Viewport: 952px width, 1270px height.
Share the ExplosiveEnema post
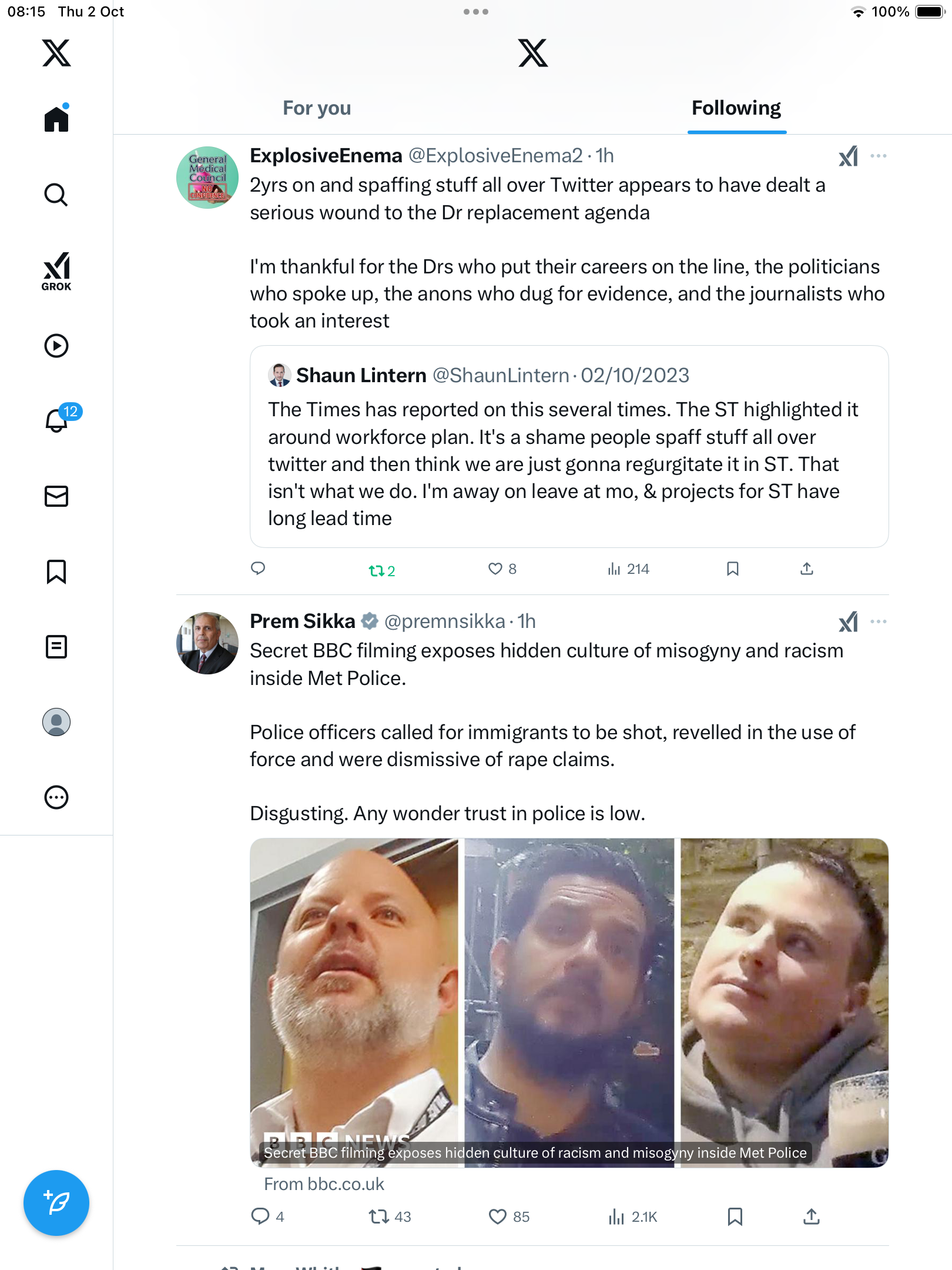[x=807, y=569]
